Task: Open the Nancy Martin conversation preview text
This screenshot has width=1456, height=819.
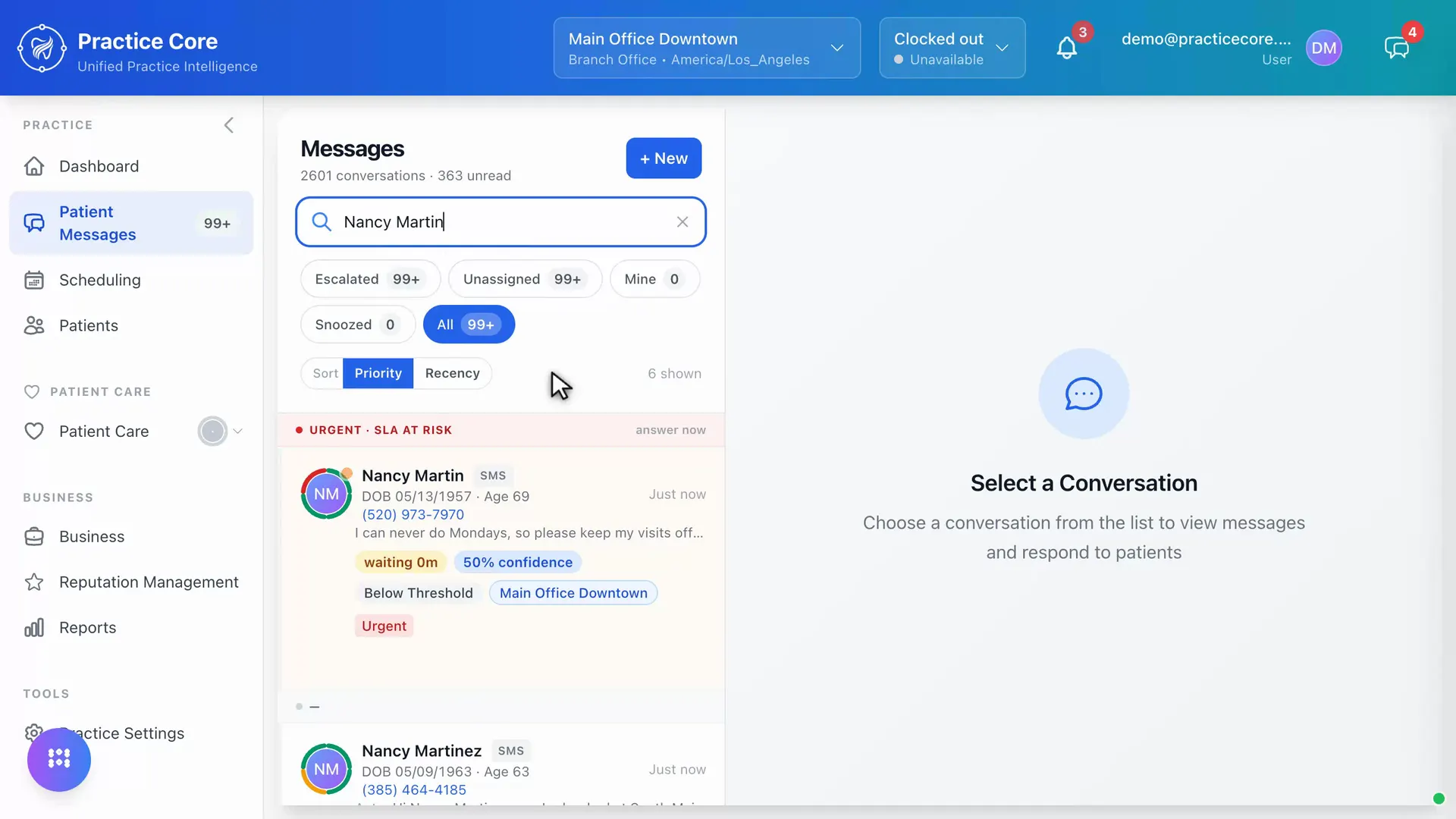Action: (529, 533)
